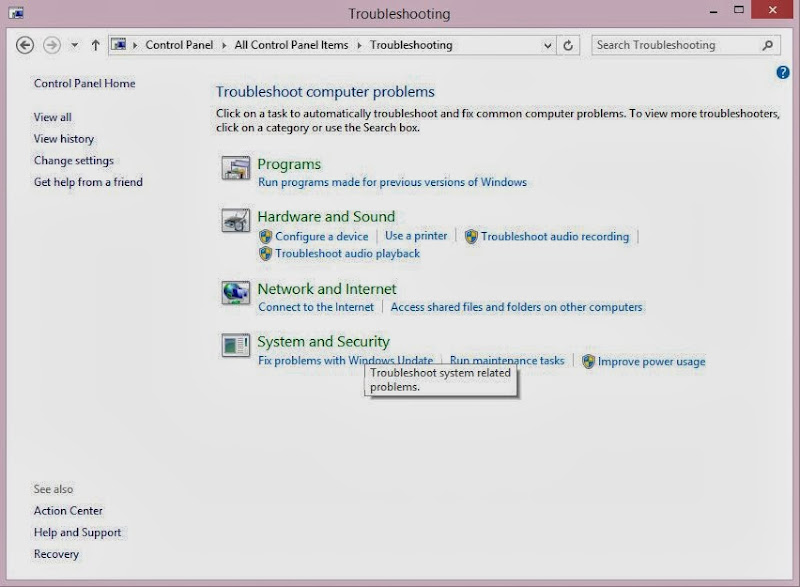Click shield icon beside Troubleshoot audio recording

coord(471,237)
